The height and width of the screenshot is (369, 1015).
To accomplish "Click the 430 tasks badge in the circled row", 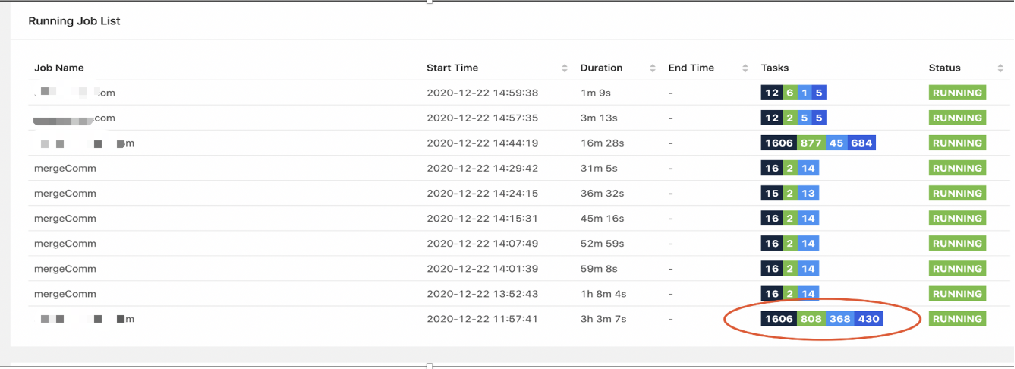I will point(868,319).
